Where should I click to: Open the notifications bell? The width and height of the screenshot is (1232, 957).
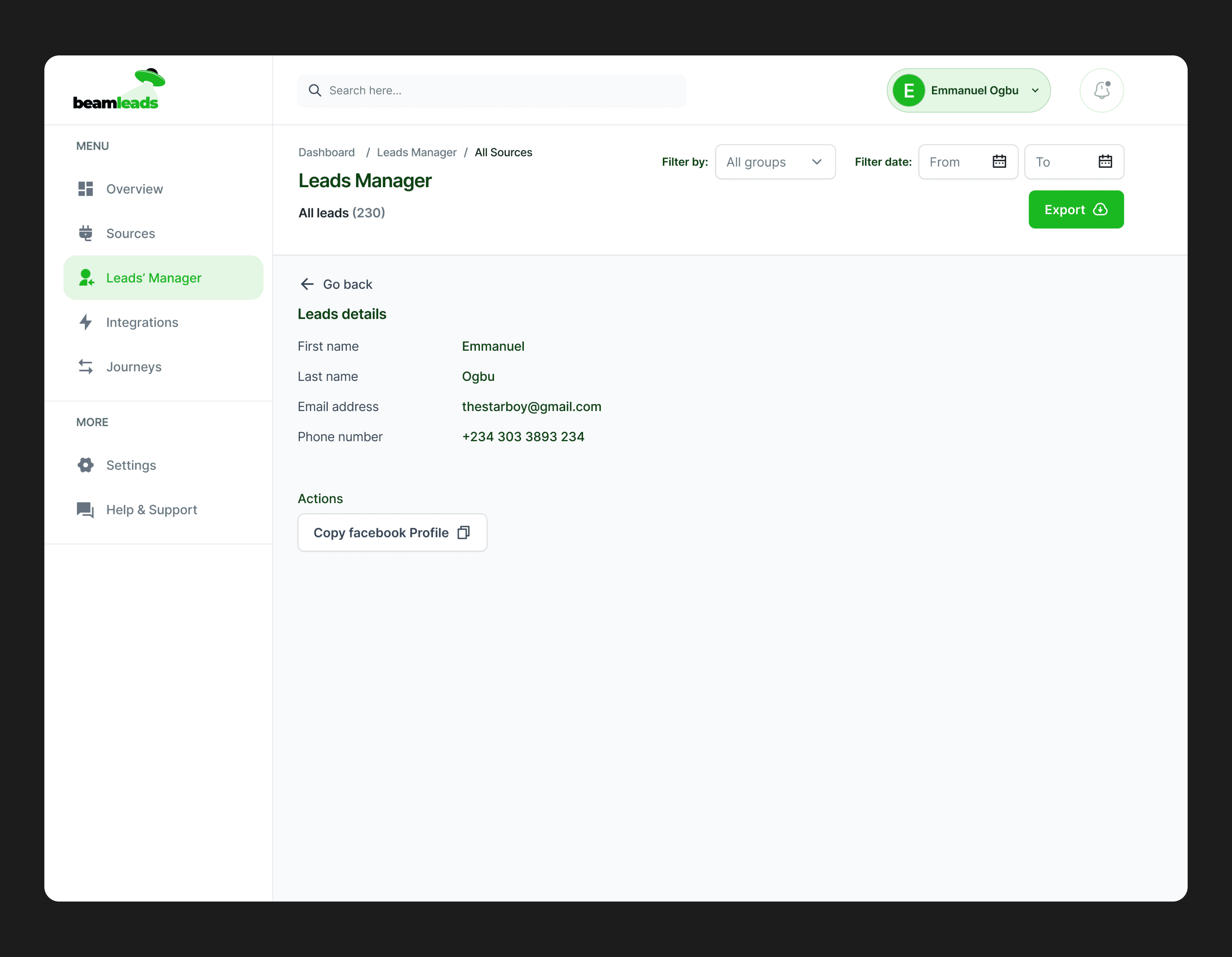(x=1101, y=90)
